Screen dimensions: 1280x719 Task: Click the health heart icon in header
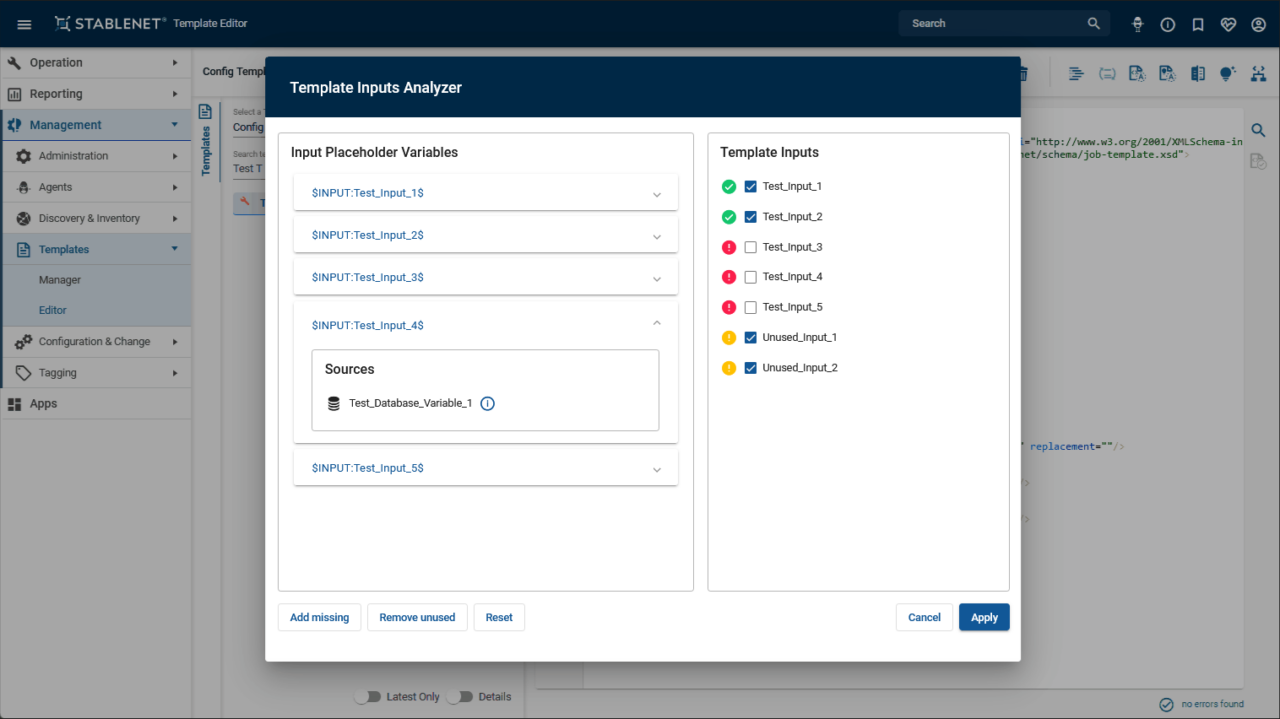click(x=1228, y=24)
